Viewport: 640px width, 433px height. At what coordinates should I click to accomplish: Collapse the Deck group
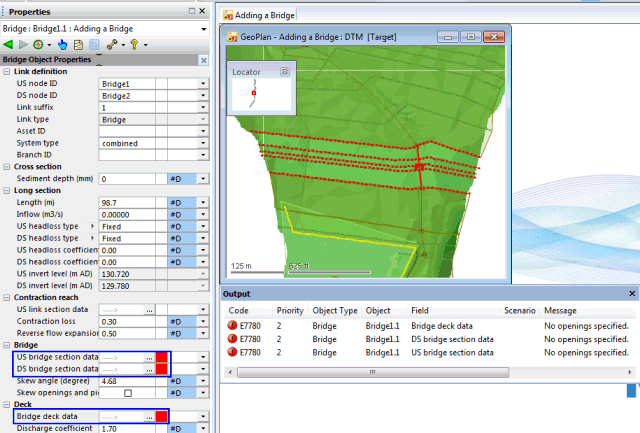7,404
